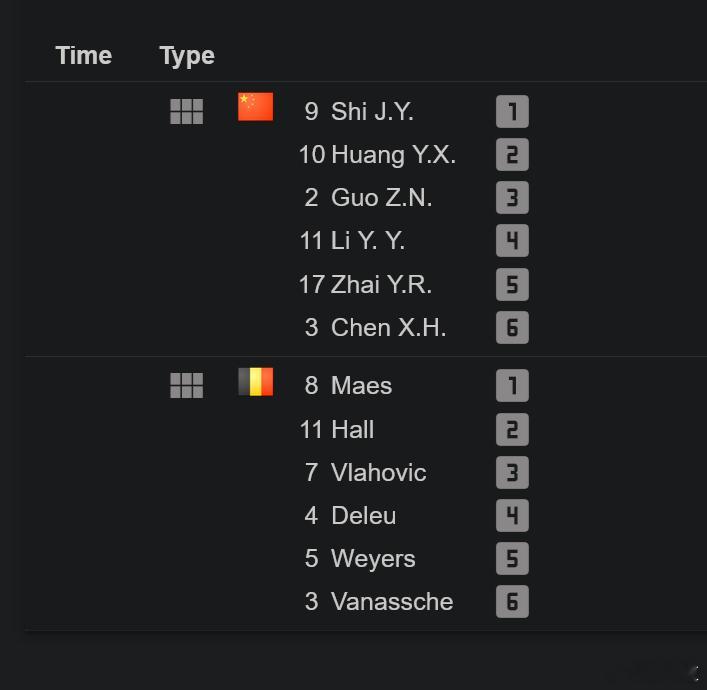Sort by the Type column header
The image size is (707, 690).
[187, 57]
